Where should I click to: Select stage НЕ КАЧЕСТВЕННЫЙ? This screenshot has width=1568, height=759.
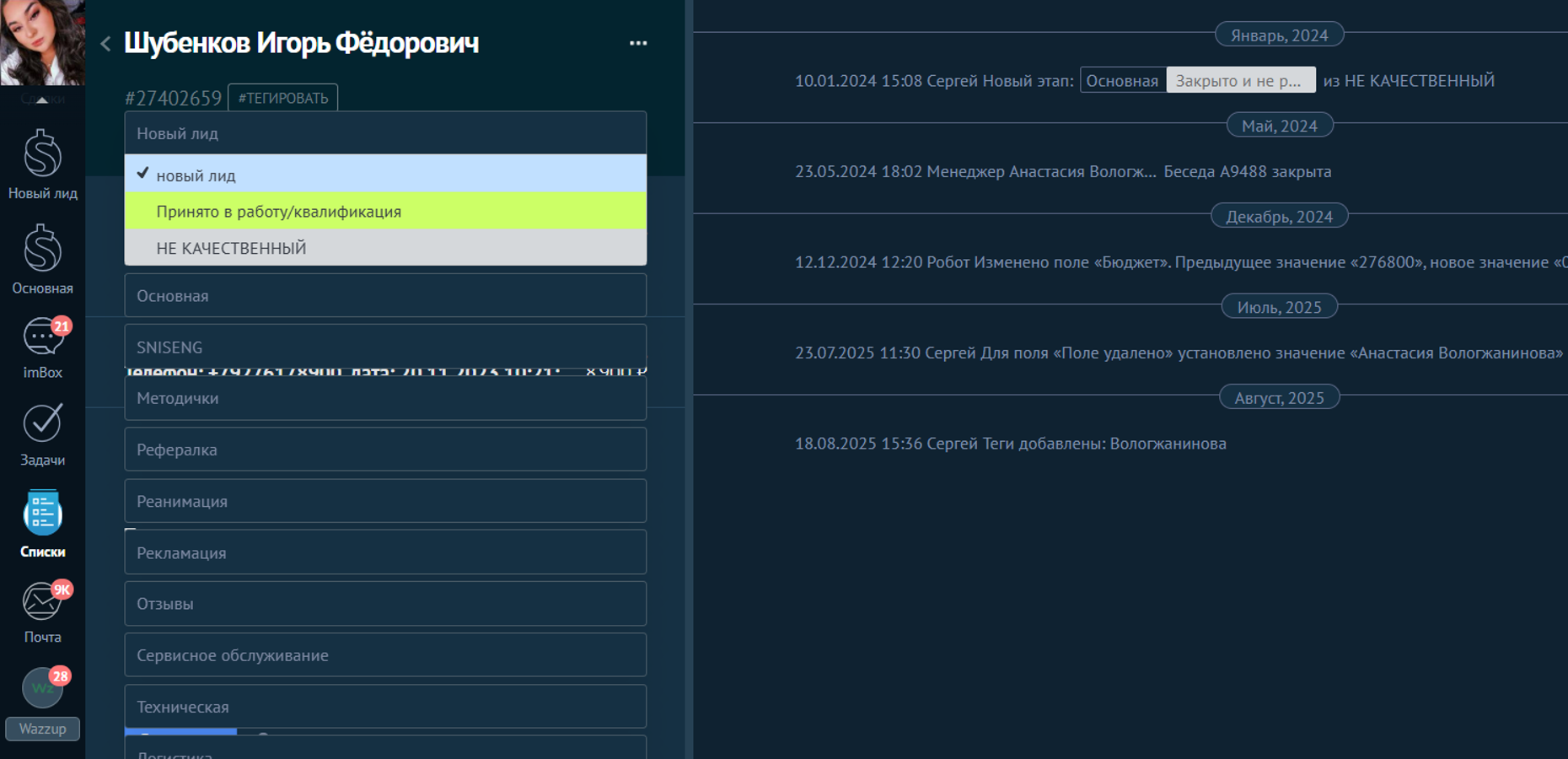pos(385,248)
